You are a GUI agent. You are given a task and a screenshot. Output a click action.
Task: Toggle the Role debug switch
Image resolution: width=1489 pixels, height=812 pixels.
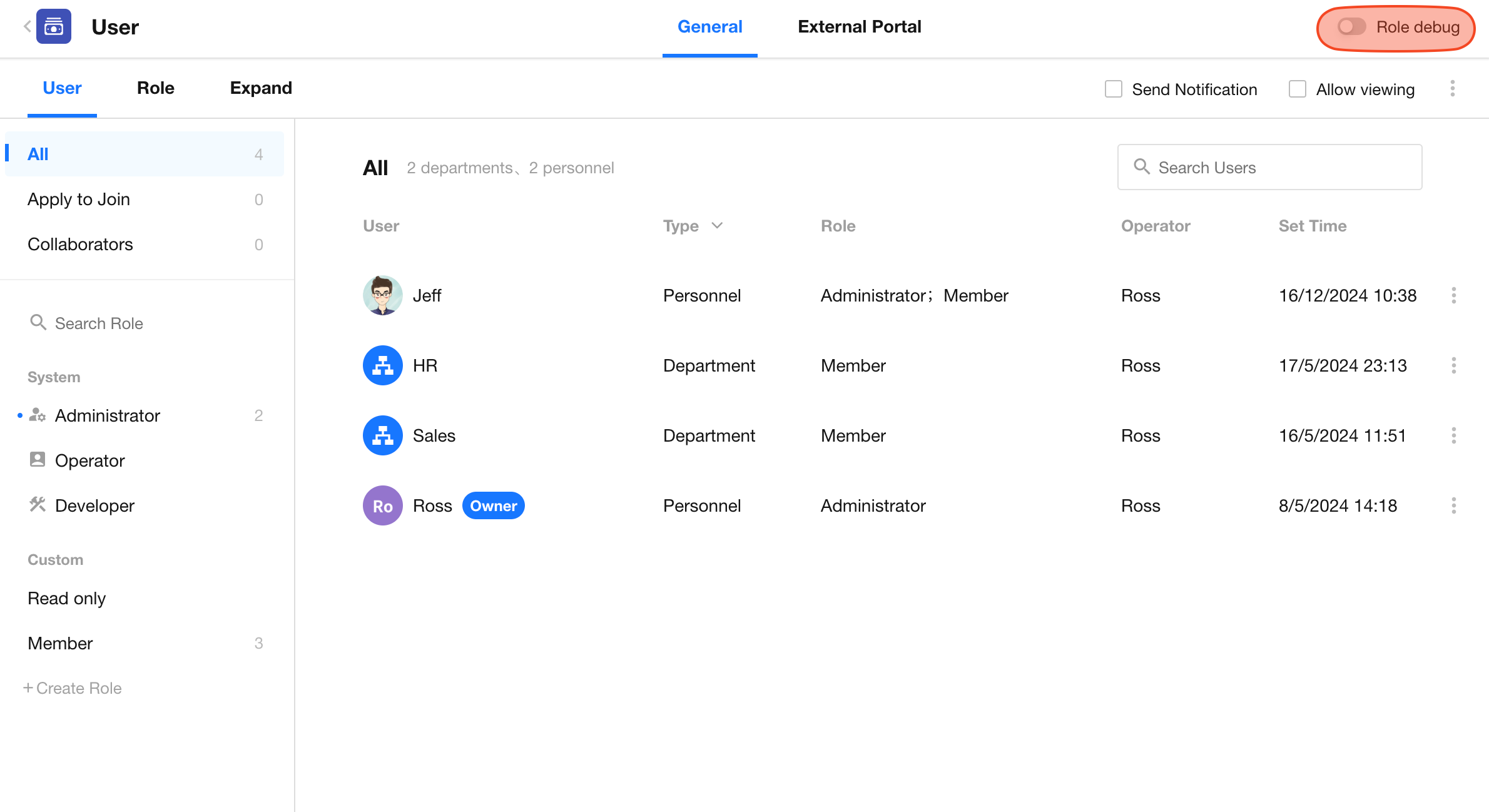pos(1351,27)
